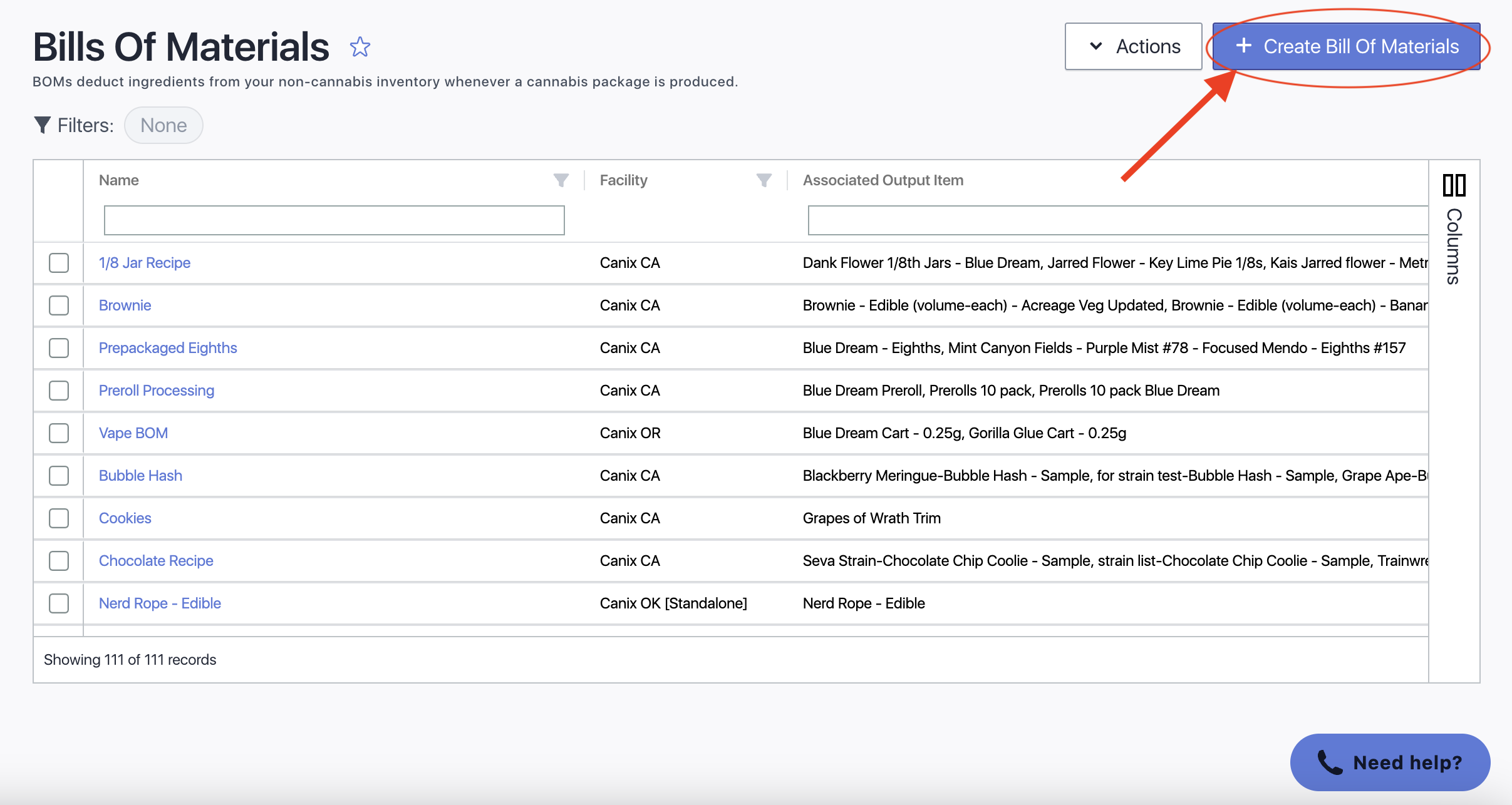Click the Name column header
Viewport: 1512px width, 805px height.
pos(119,180)
